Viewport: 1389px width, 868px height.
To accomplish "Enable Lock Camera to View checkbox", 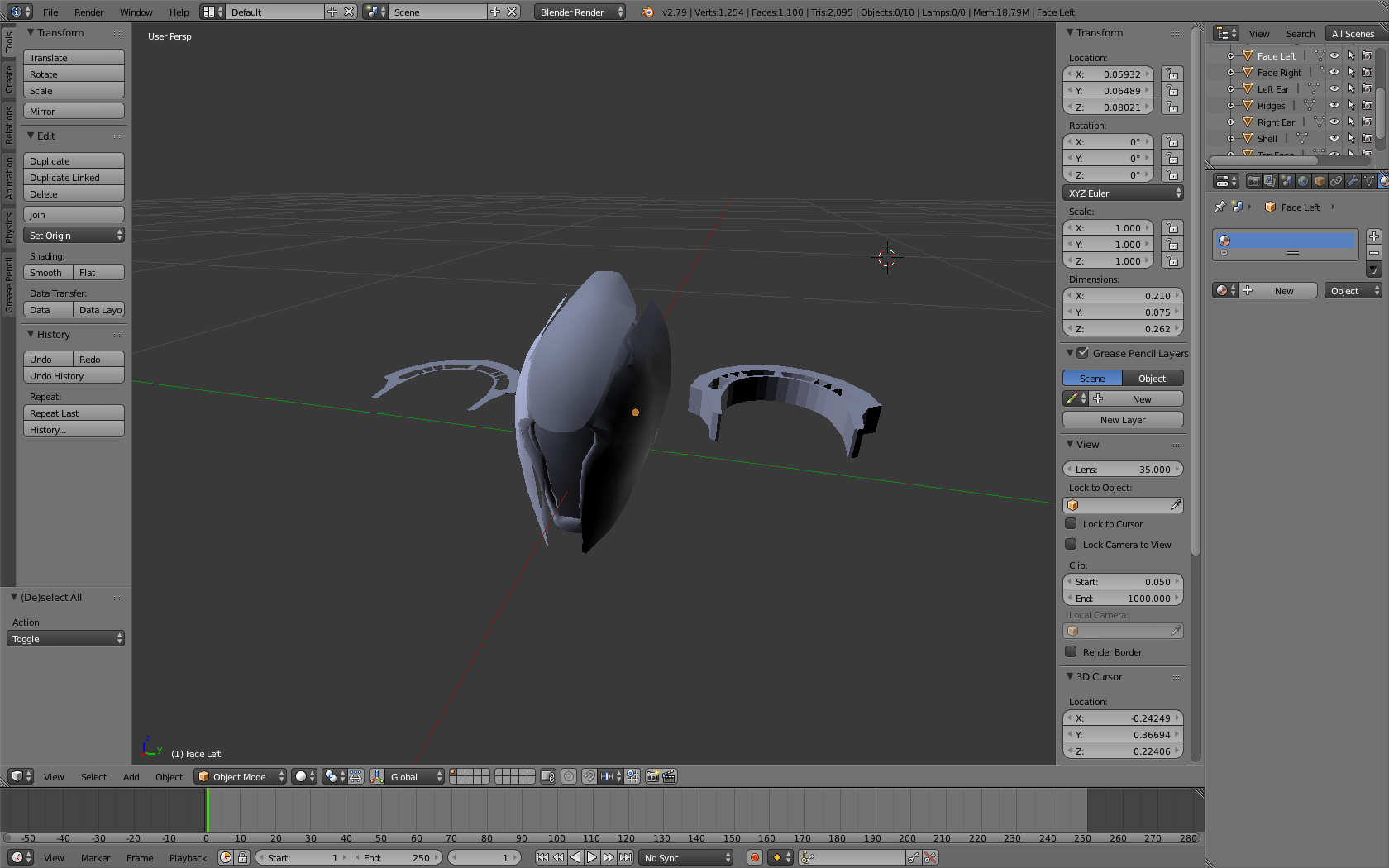I will pos(1071,544).
